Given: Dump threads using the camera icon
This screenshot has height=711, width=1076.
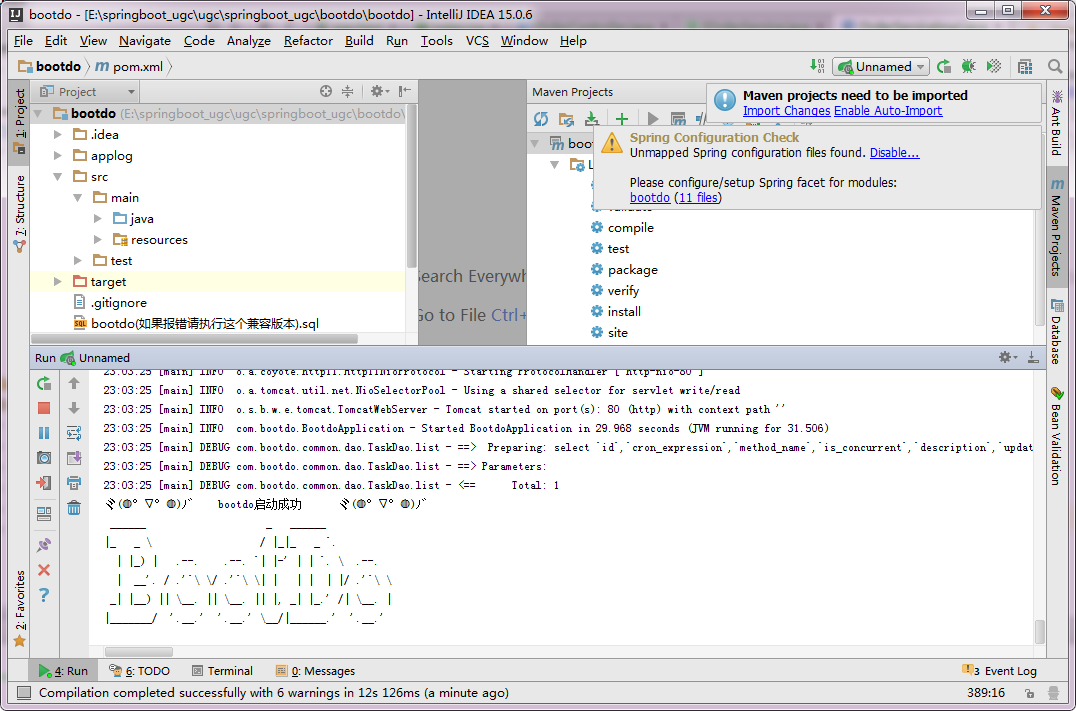Looking at the screenshot, I should point(44,458).
